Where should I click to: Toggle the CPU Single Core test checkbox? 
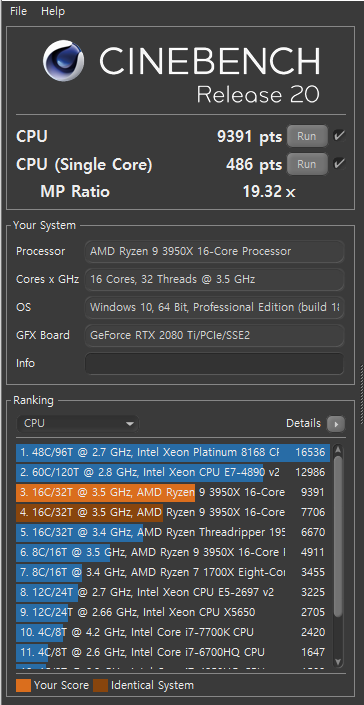pyautogui.click(x=339, y=164)
